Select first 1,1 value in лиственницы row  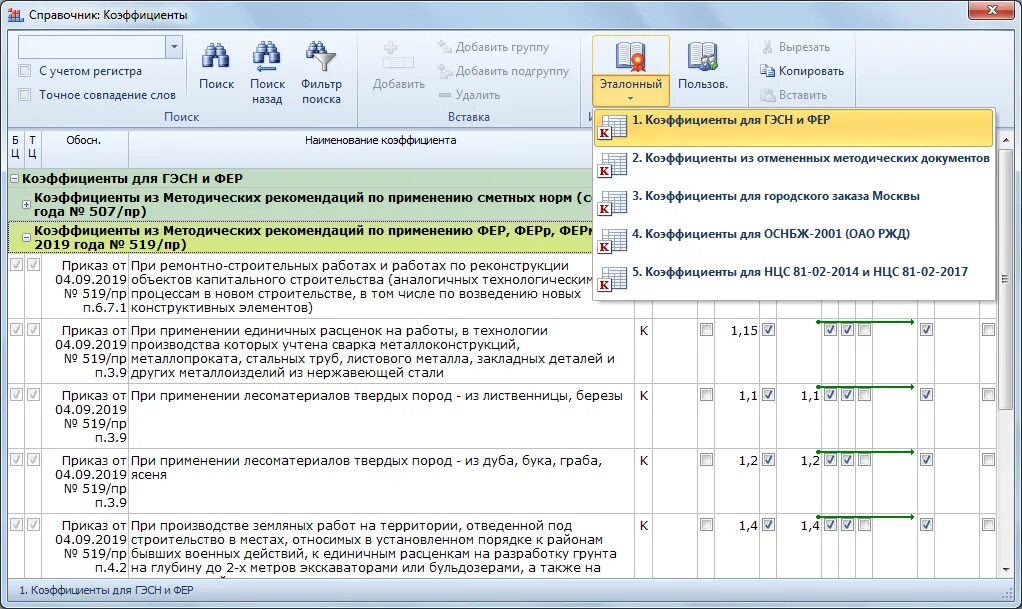748,396
